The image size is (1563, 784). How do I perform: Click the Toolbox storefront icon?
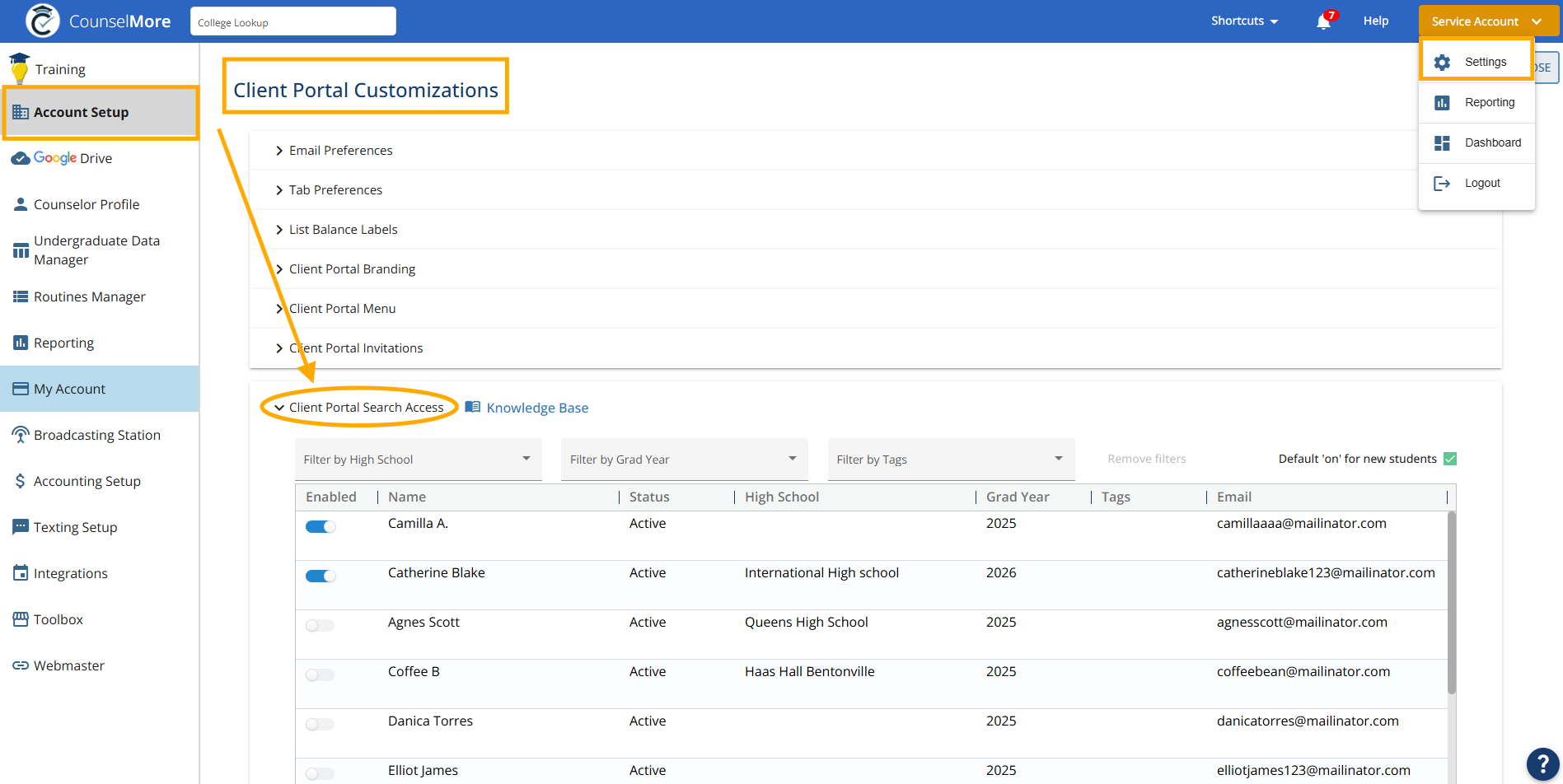pos(21,619)
